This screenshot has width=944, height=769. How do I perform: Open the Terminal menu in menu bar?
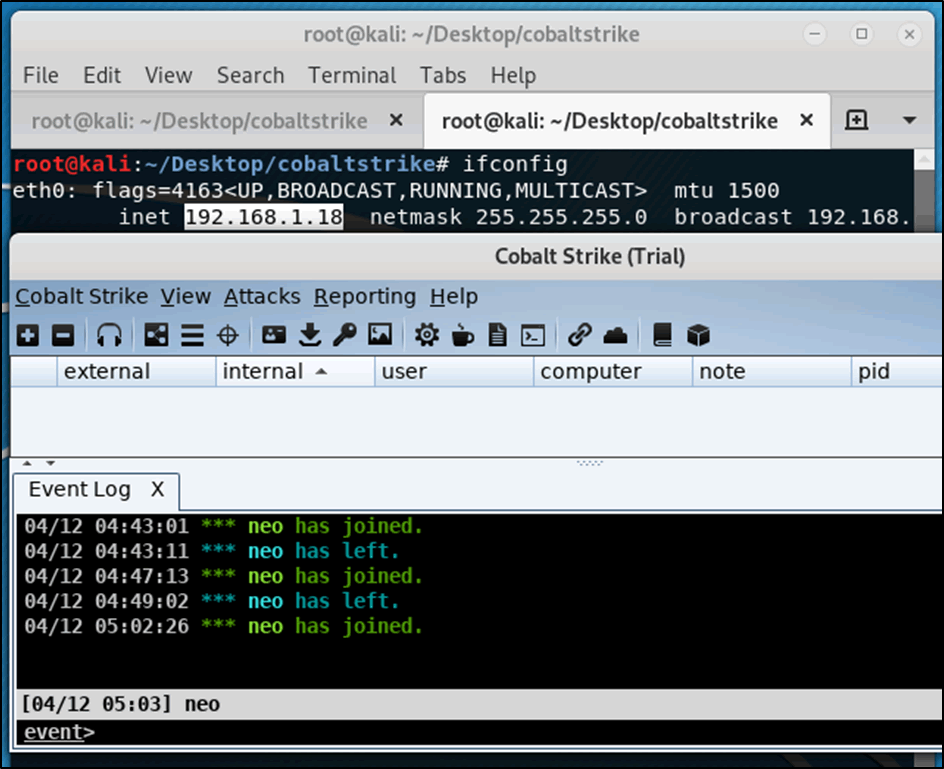click(352, 75)
